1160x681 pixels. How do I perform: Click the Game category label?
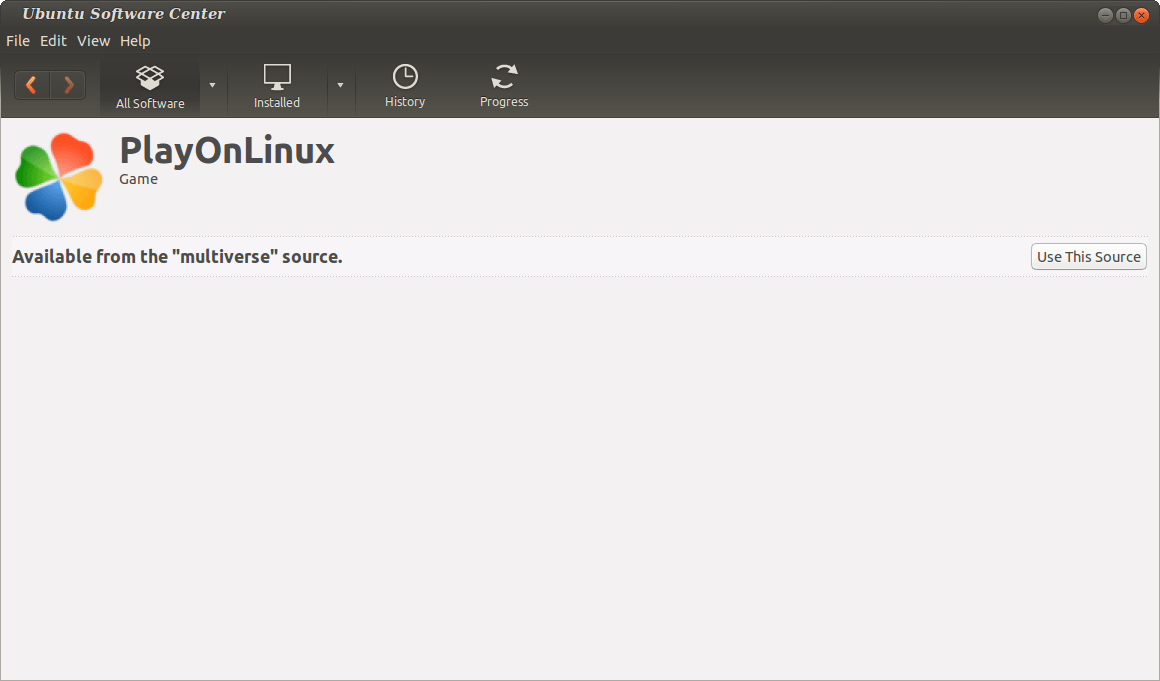[x=138, y=179]
